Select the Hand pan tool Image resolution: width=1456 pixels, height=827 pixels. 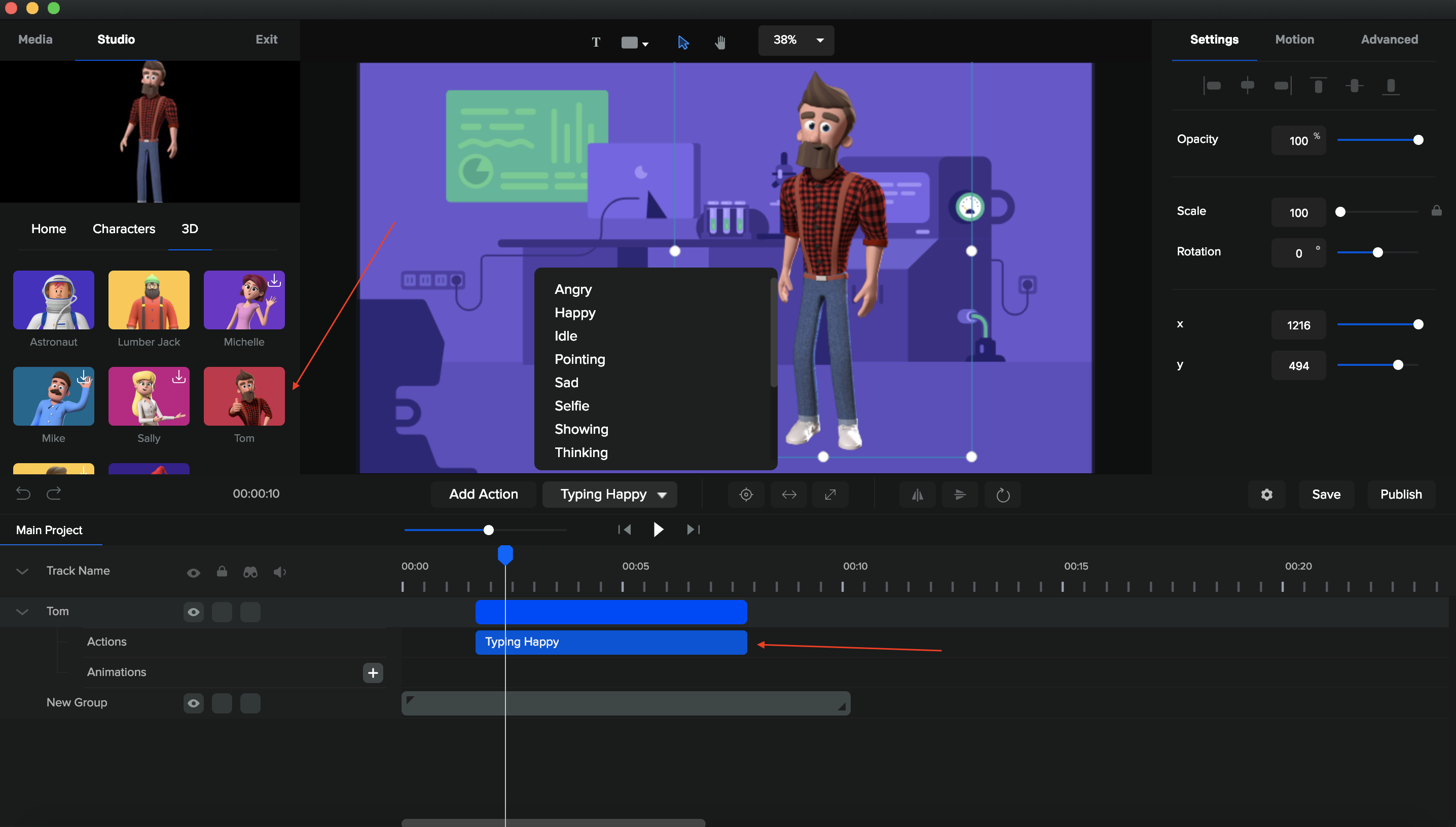coord(720,42)
